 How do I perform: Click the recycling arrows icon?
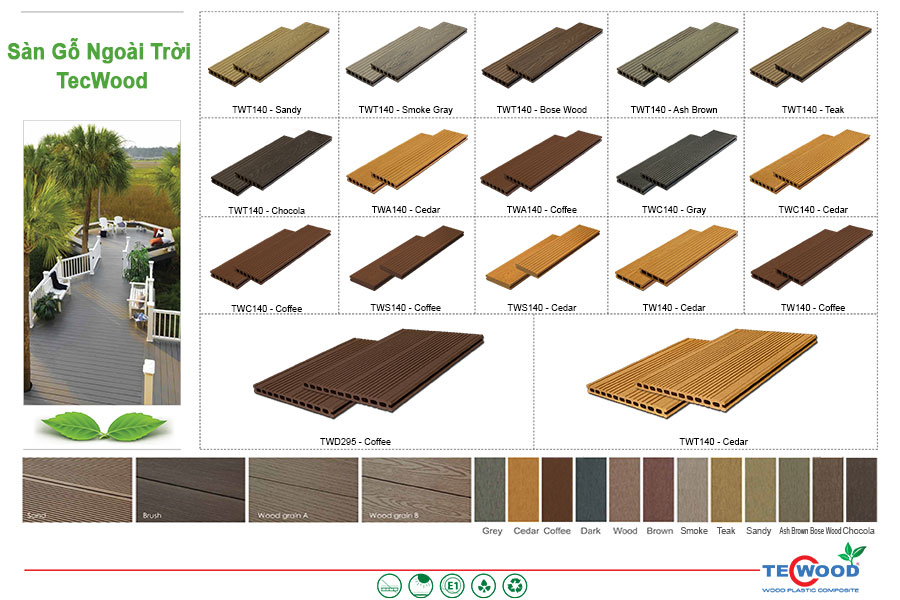click(515, 586)
